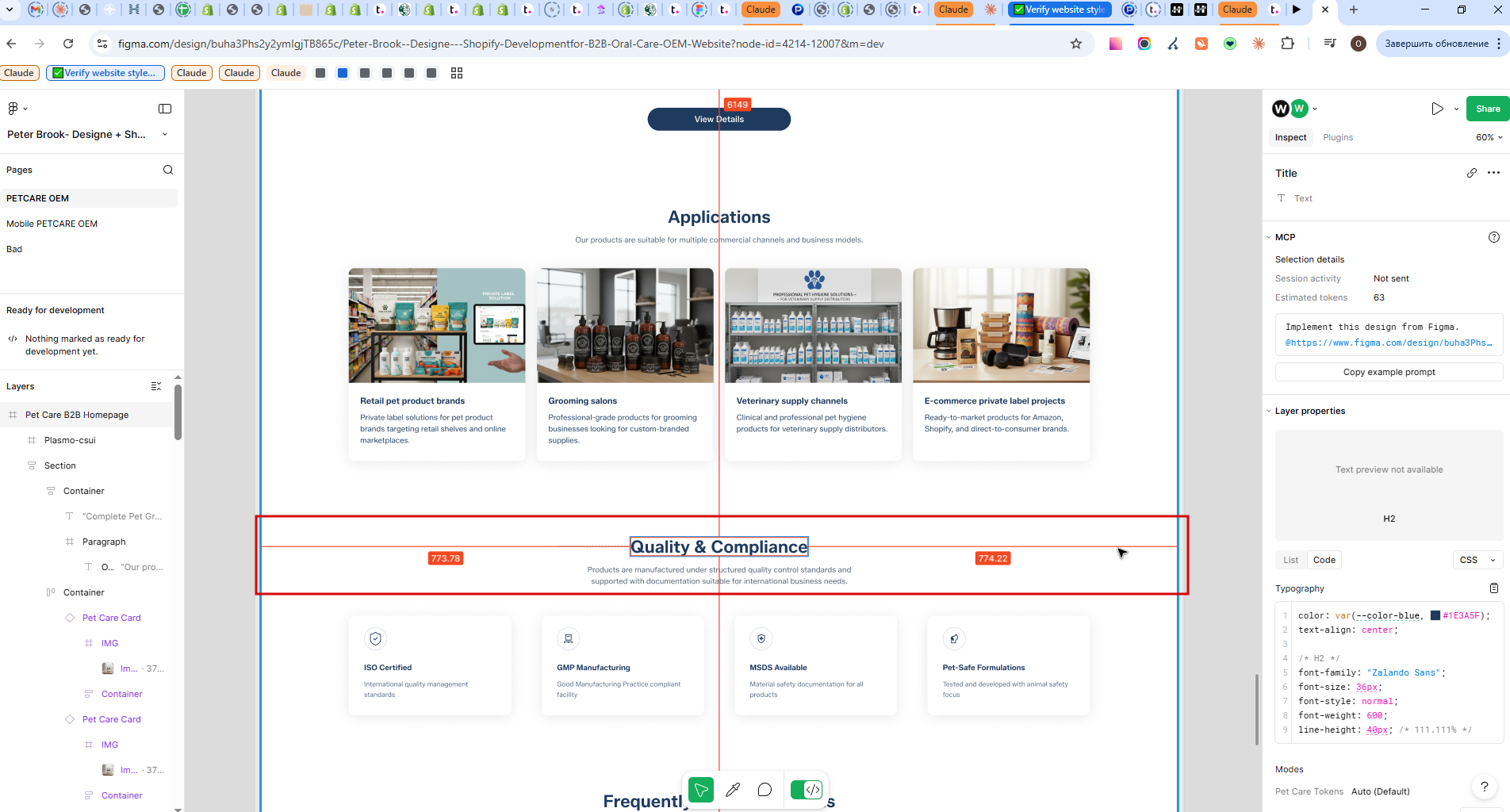Select the Paragraph layer
The width and height of the screenshot is (1510, 812).
(86, 542)
